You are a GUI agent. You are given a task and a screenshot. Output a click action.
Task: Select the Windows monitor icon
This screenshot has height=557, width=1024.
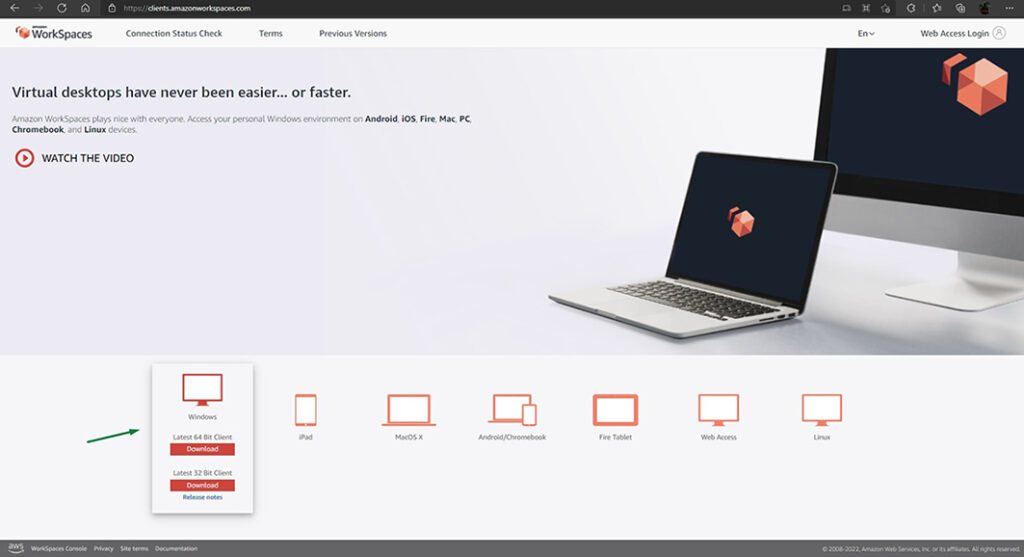click(202, 390)
